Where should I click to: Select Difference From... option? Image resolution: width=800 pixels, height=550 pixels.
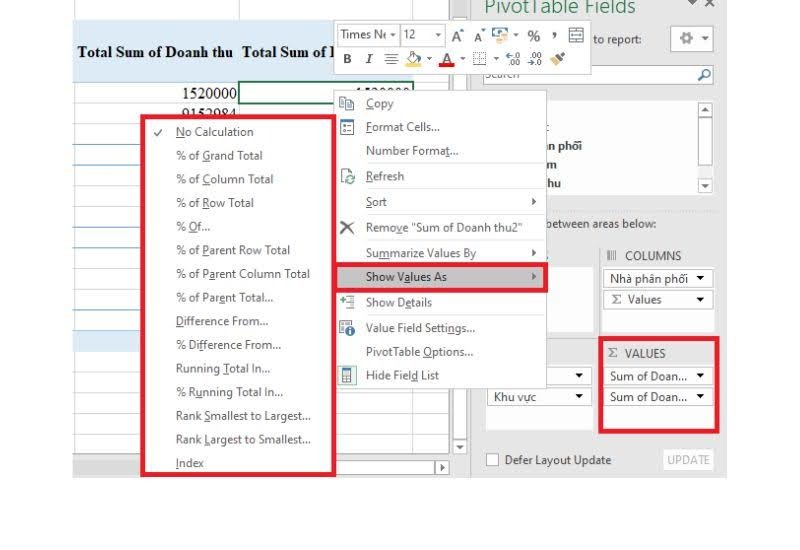[x=238, y=321]
